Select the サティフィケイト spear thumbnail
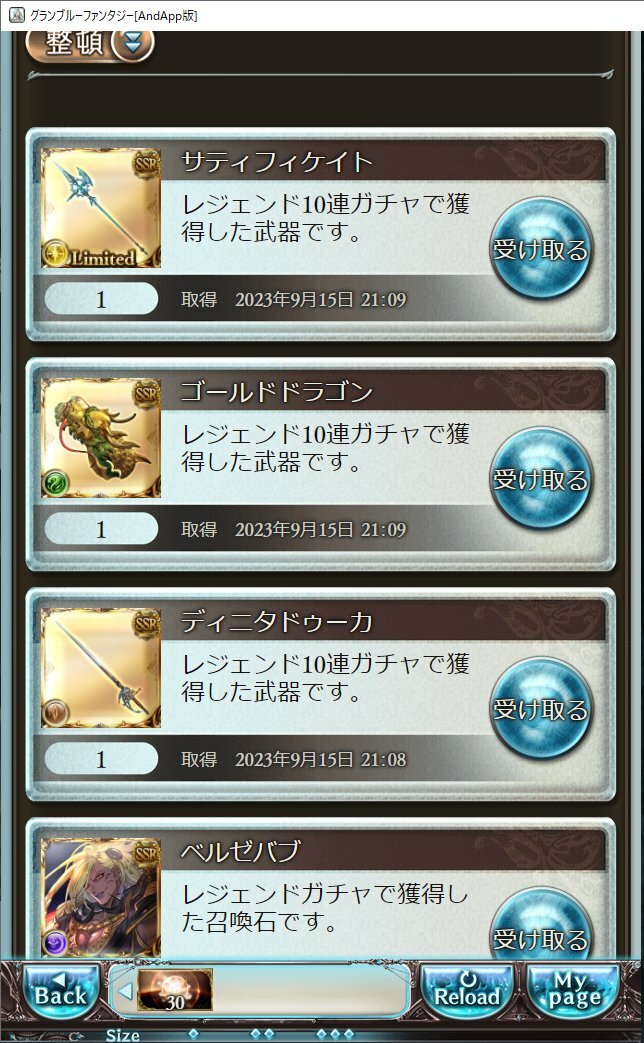 [x=100, y=208]
